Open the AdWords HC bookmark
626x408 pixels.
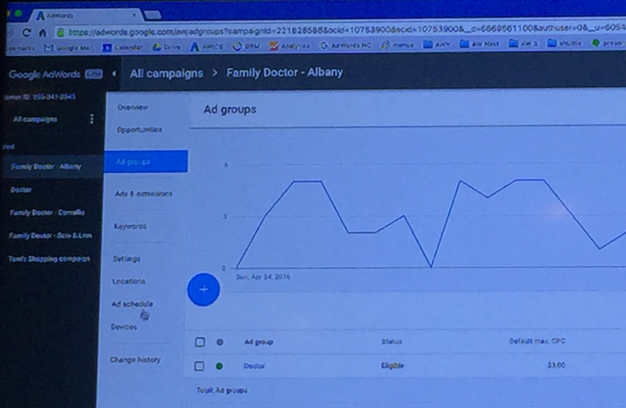click(345, 46)
